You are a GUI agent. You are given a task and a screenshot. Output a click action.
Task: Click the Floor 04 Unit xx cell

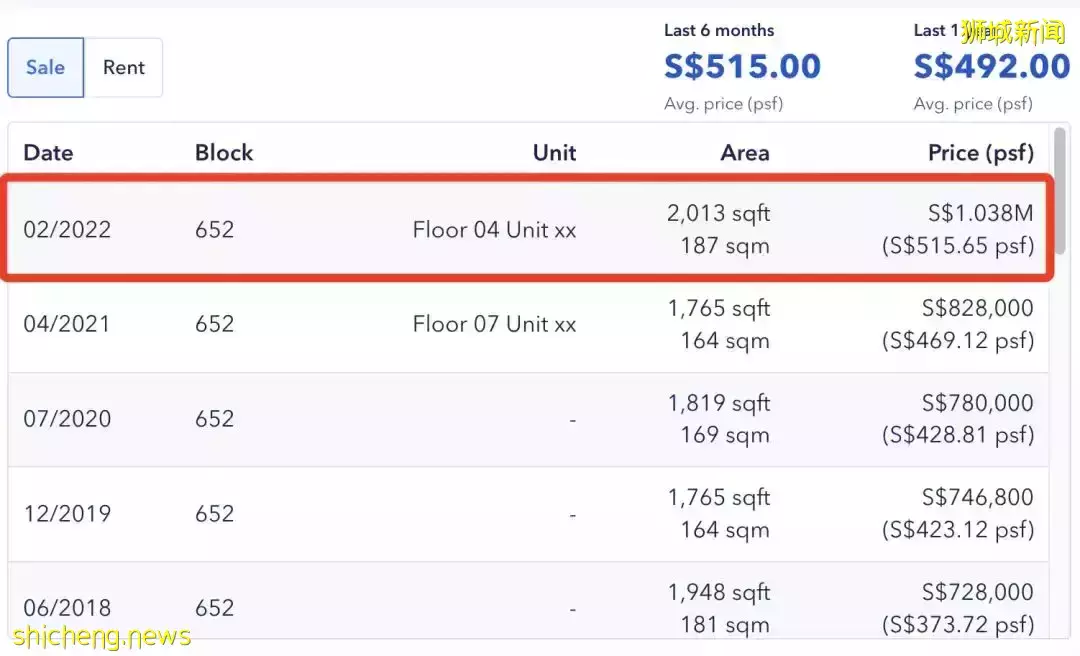pos(494,230)
